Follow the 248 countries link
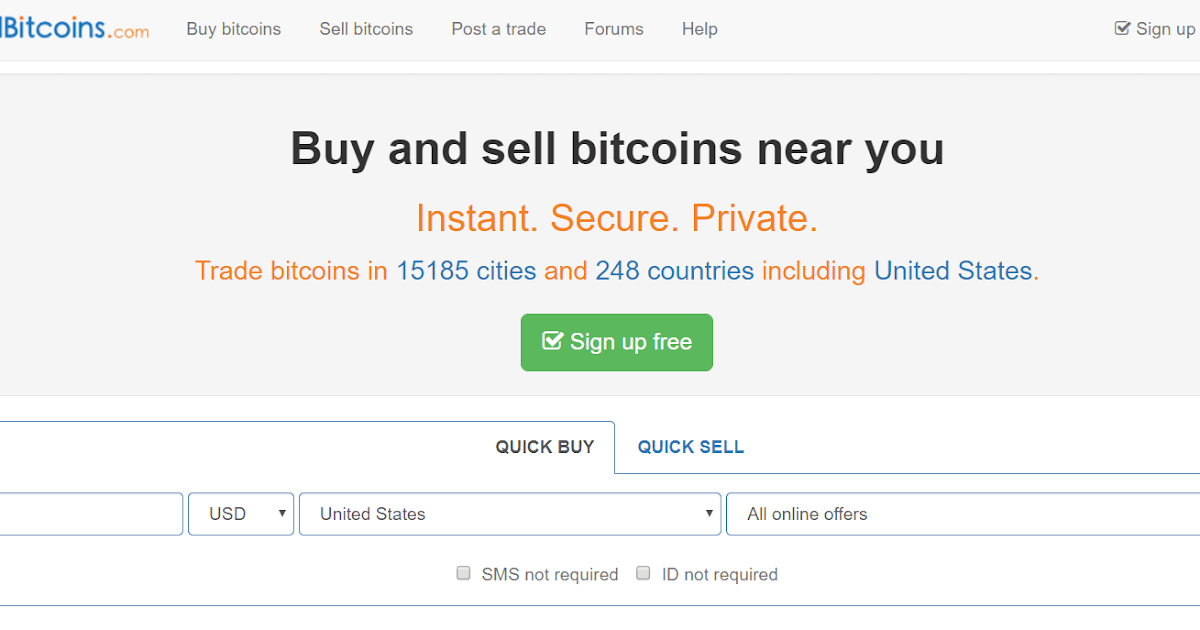The image size is (1200, 630). tap(674, 270)
